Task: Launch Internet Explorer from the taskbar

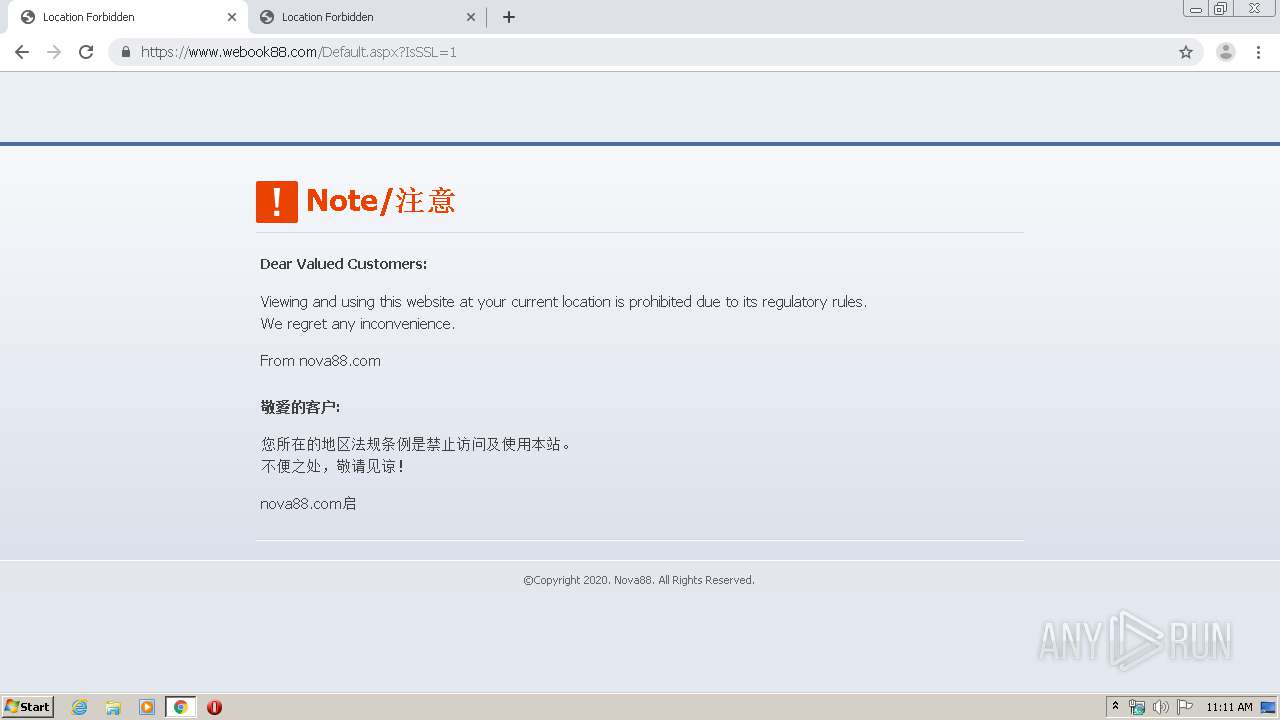Action: coord(80,707)
